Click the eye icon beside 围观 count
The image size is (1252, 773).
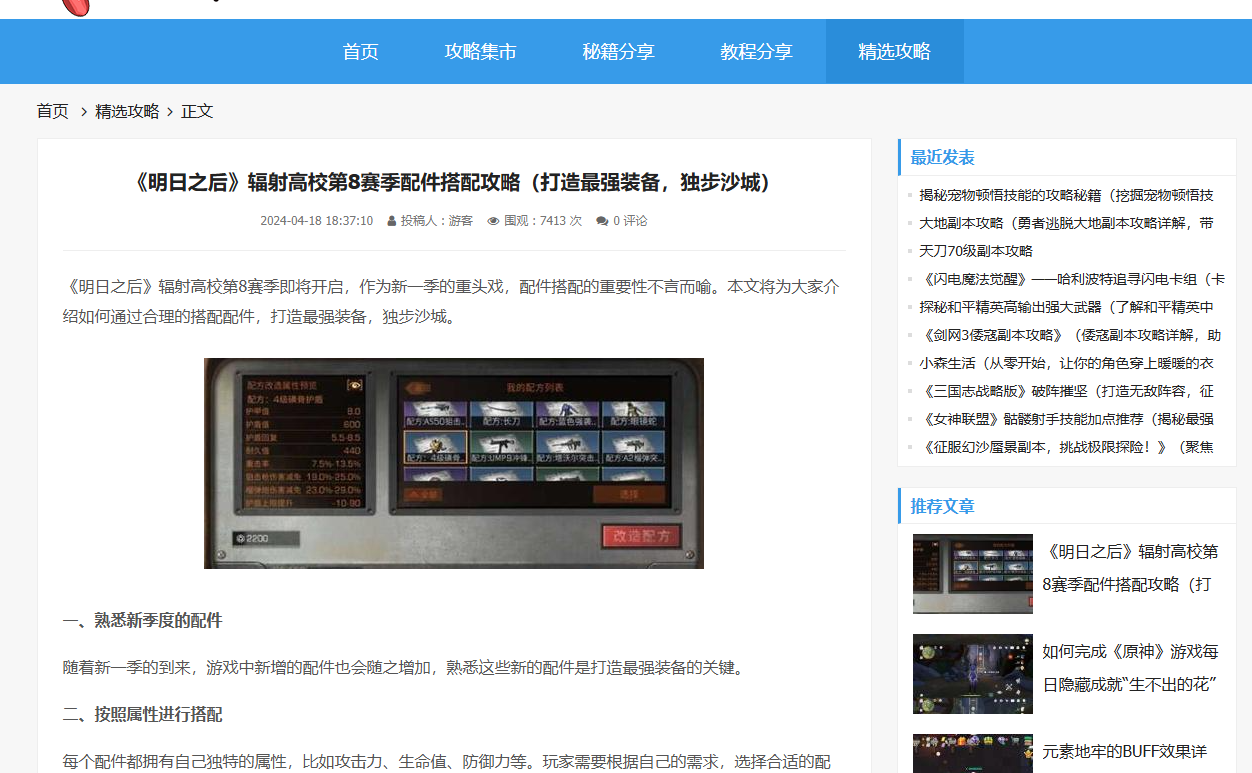point(493,221)
